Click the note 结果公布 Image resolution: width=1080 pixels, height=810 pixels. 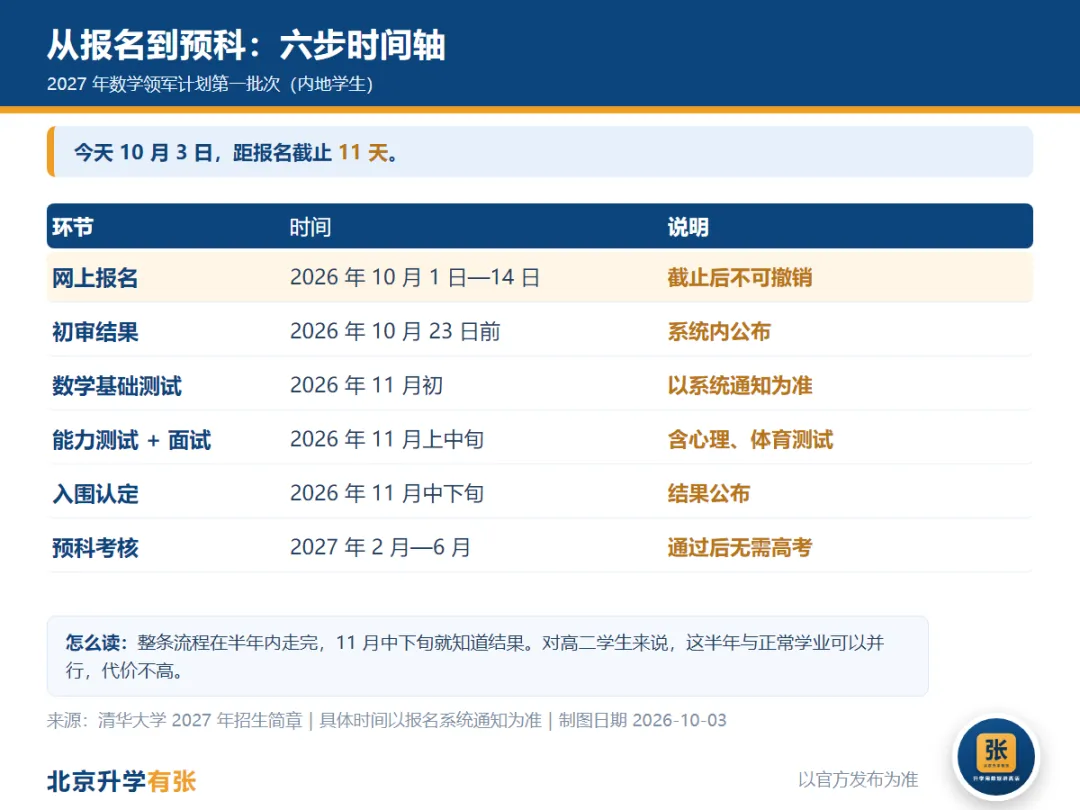pos(708,494)
